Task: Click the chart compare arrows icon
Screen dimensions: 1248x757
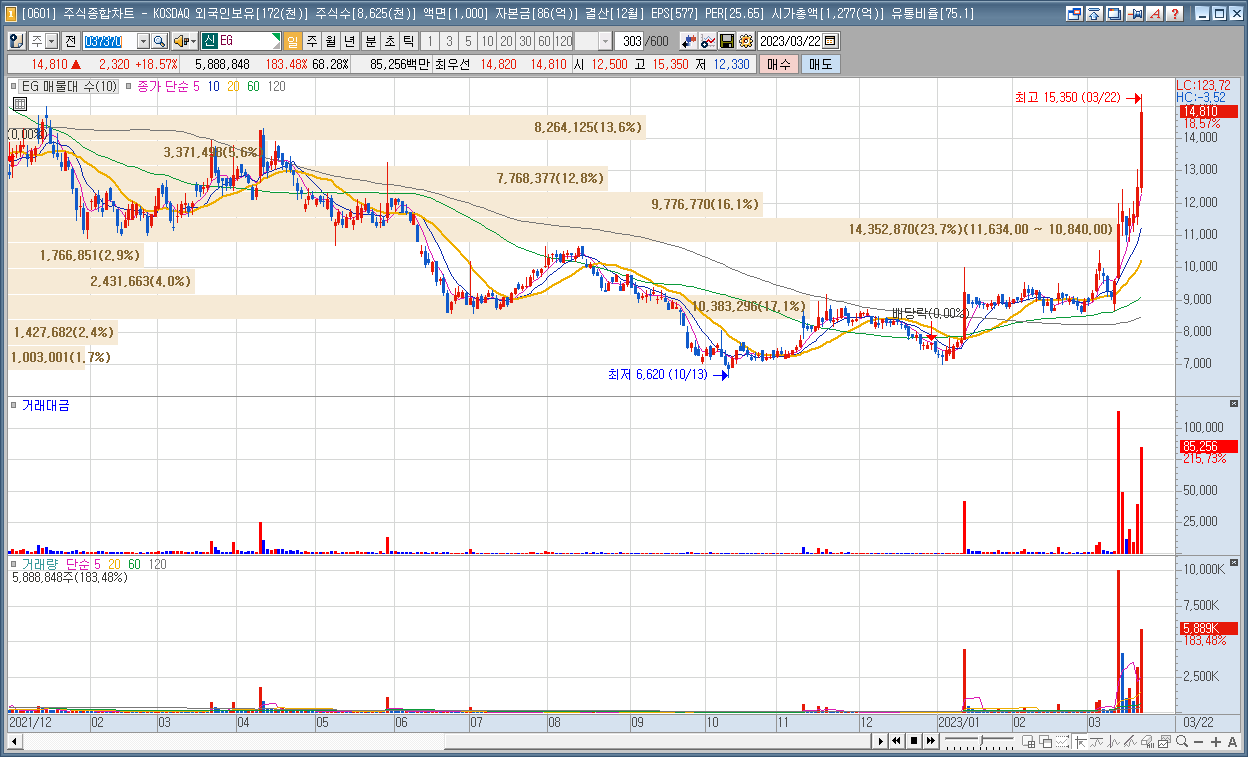Action: pyautogui.click(x=688, y=41)
